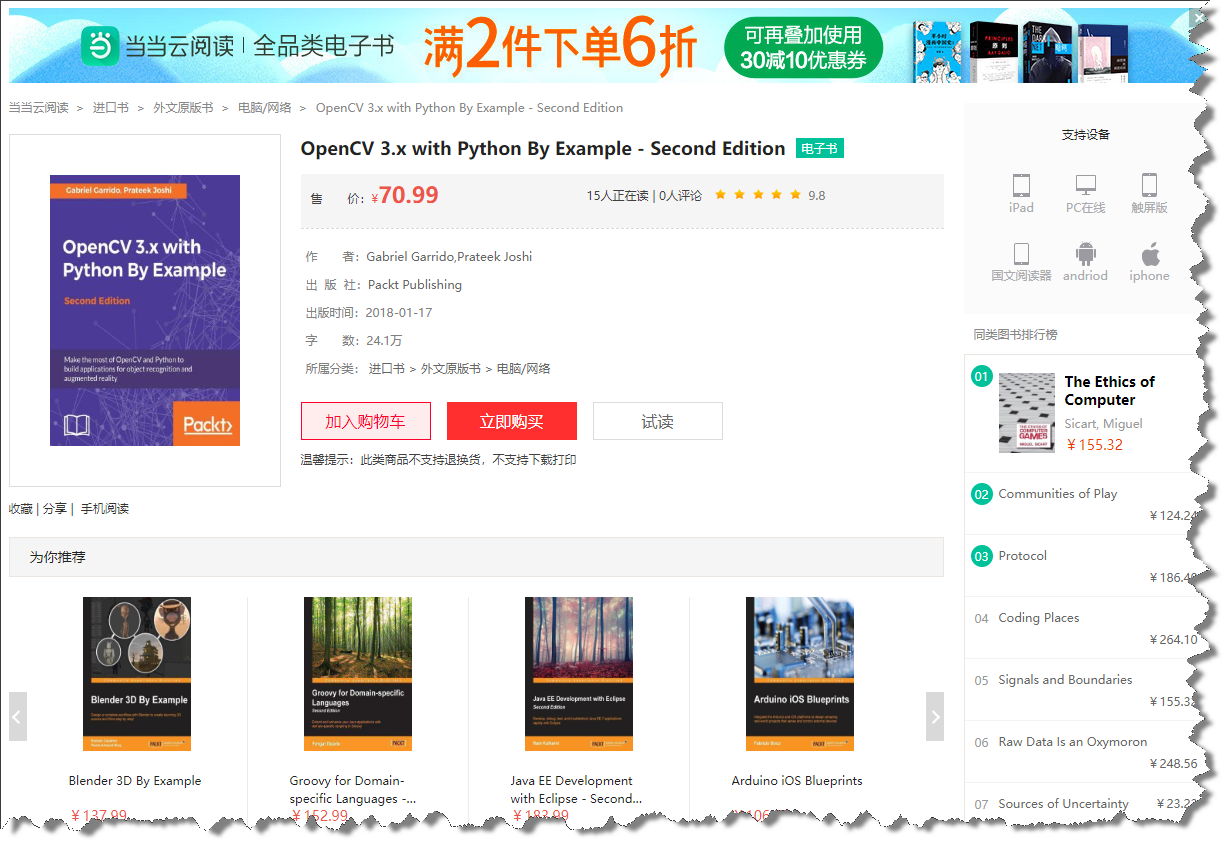Screen dimensions: 1223x841
Task: Click the ¥155.32 price under Ethics book
Action: click(1094, 445)
